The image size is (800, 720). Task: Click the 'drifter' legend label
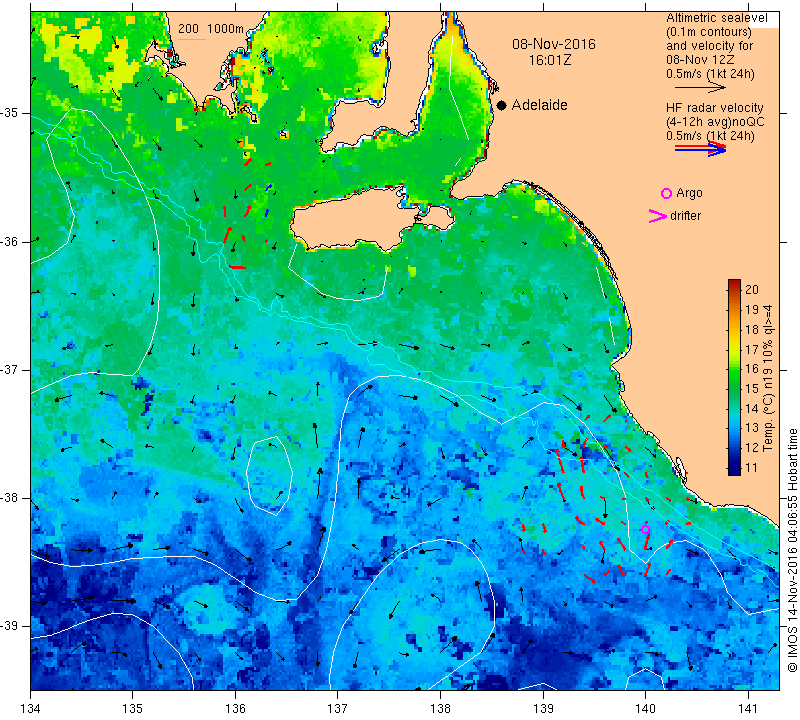point(685,216)
